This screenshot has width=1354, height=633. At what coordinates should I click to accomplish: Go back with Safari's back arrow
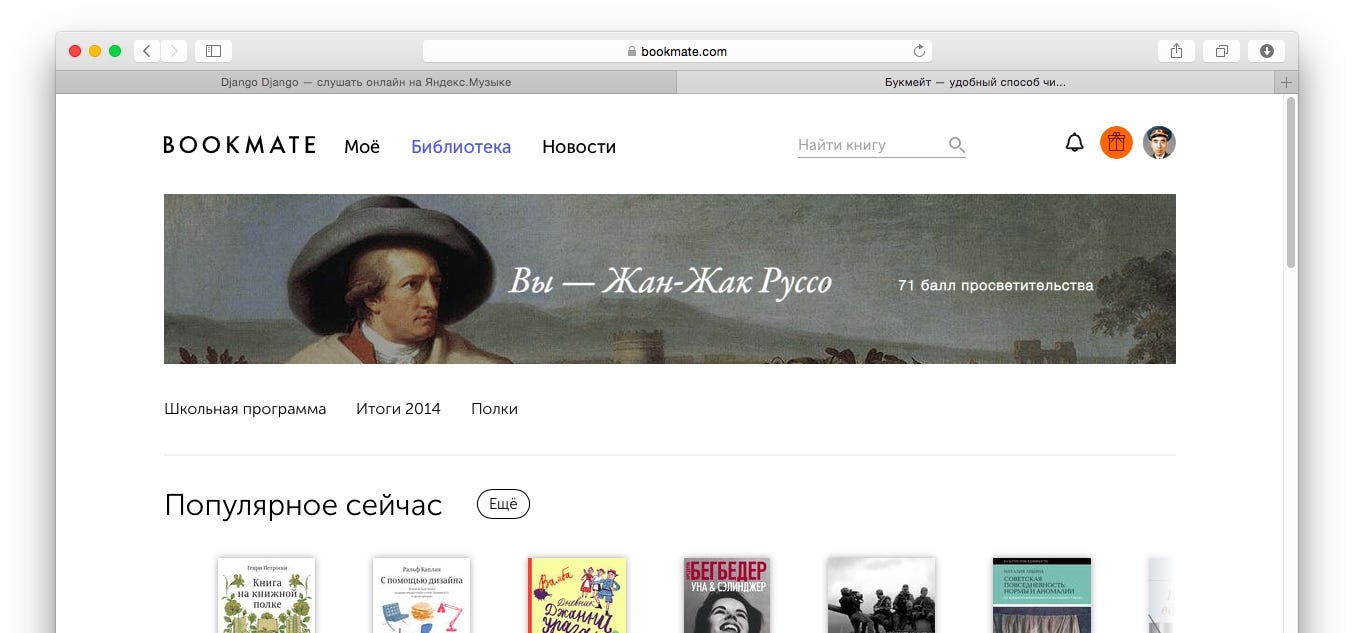click(x=147, y=51)
